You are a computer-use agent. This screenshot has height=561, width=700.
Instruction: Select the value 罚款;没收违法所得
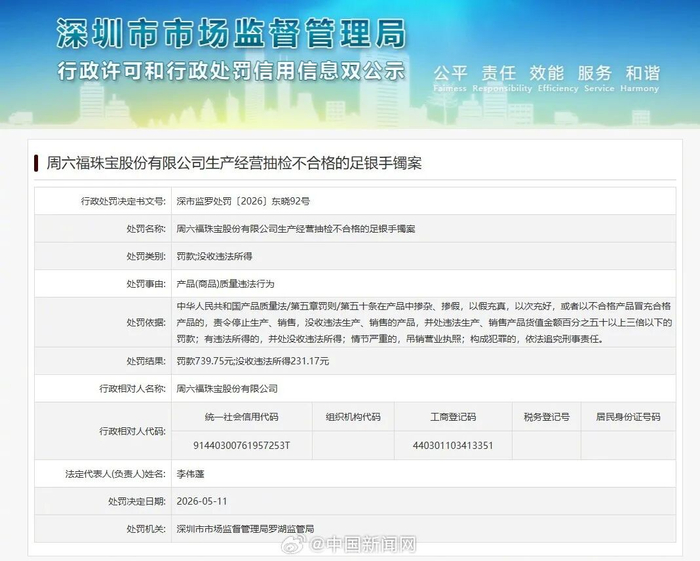point(214,256)
